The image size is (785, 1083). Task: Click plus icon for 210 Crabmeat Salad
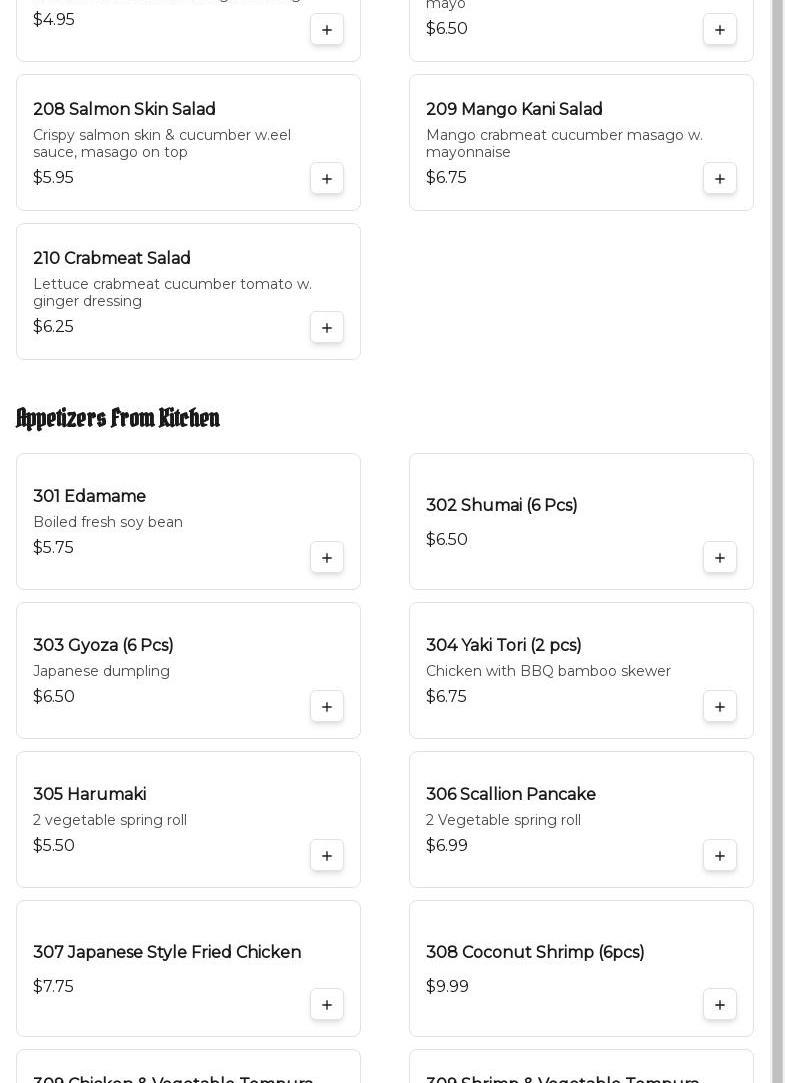tap(327, 328)
